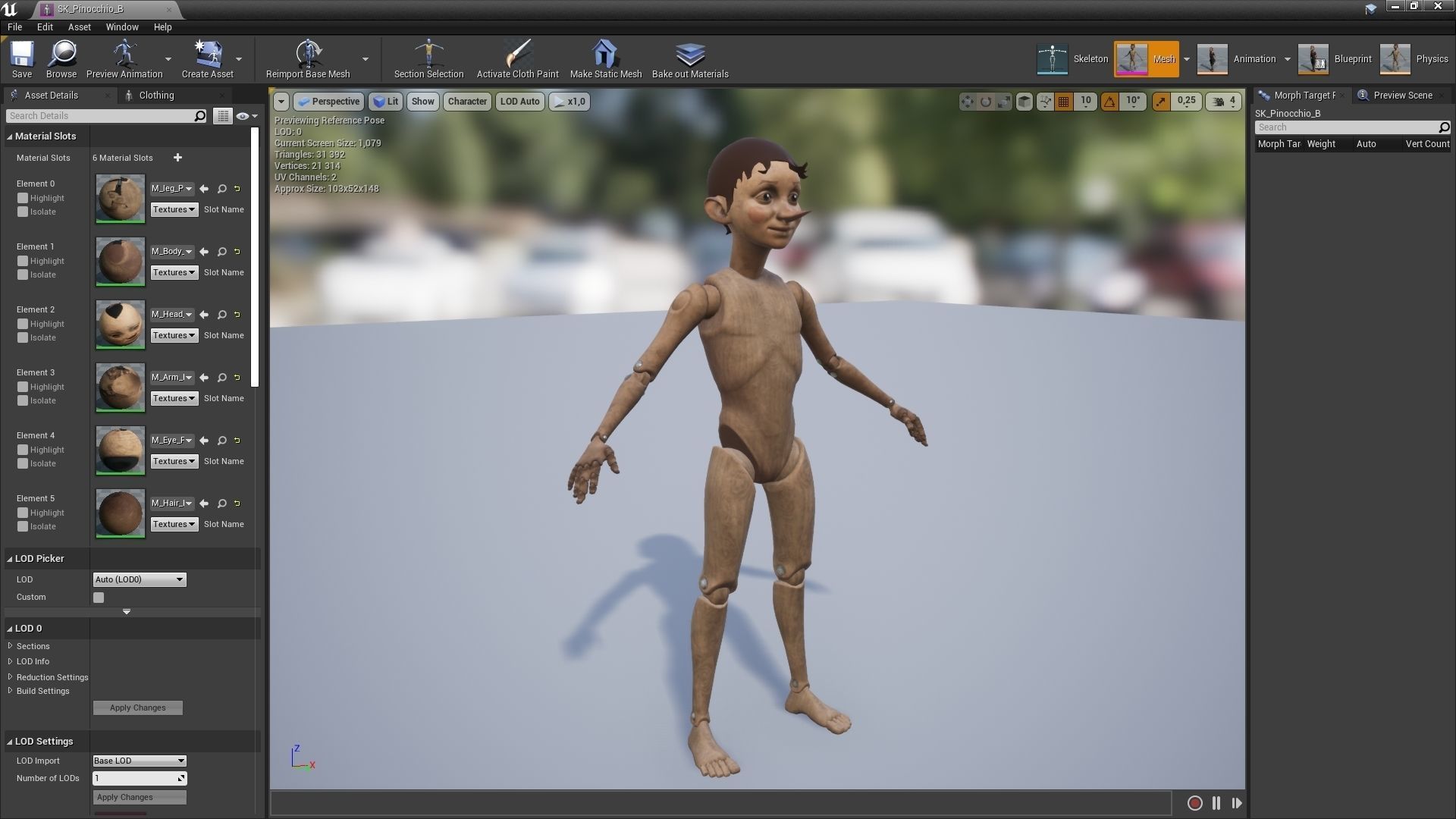Open property matrix view options
The height and width of the screenshot is (819, 1456).
222,116
